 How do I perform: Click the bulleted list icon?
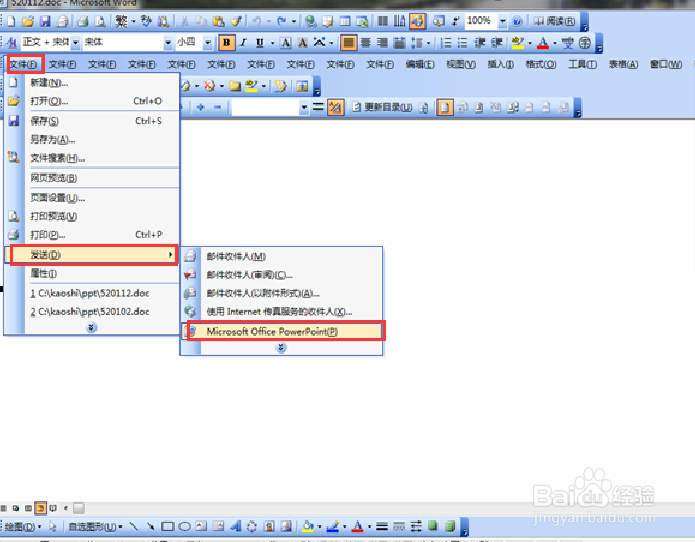(x=462, y=43)
